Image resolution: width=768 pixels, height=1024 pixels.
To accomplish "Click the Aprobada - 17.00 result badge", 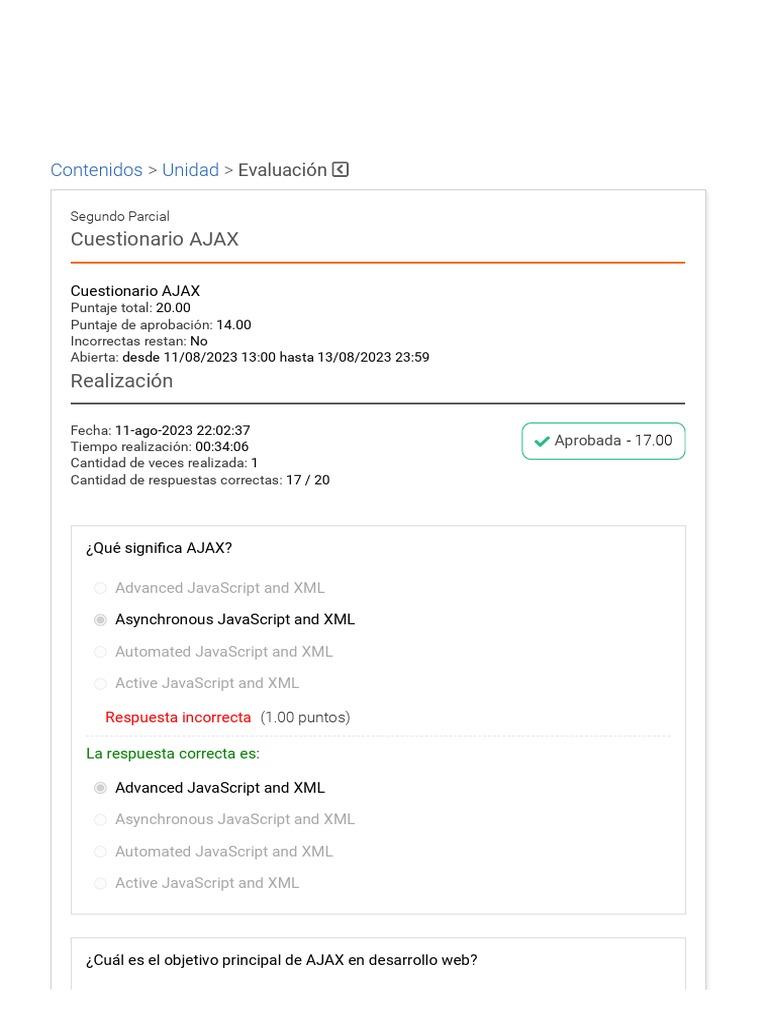I will 603,441.
